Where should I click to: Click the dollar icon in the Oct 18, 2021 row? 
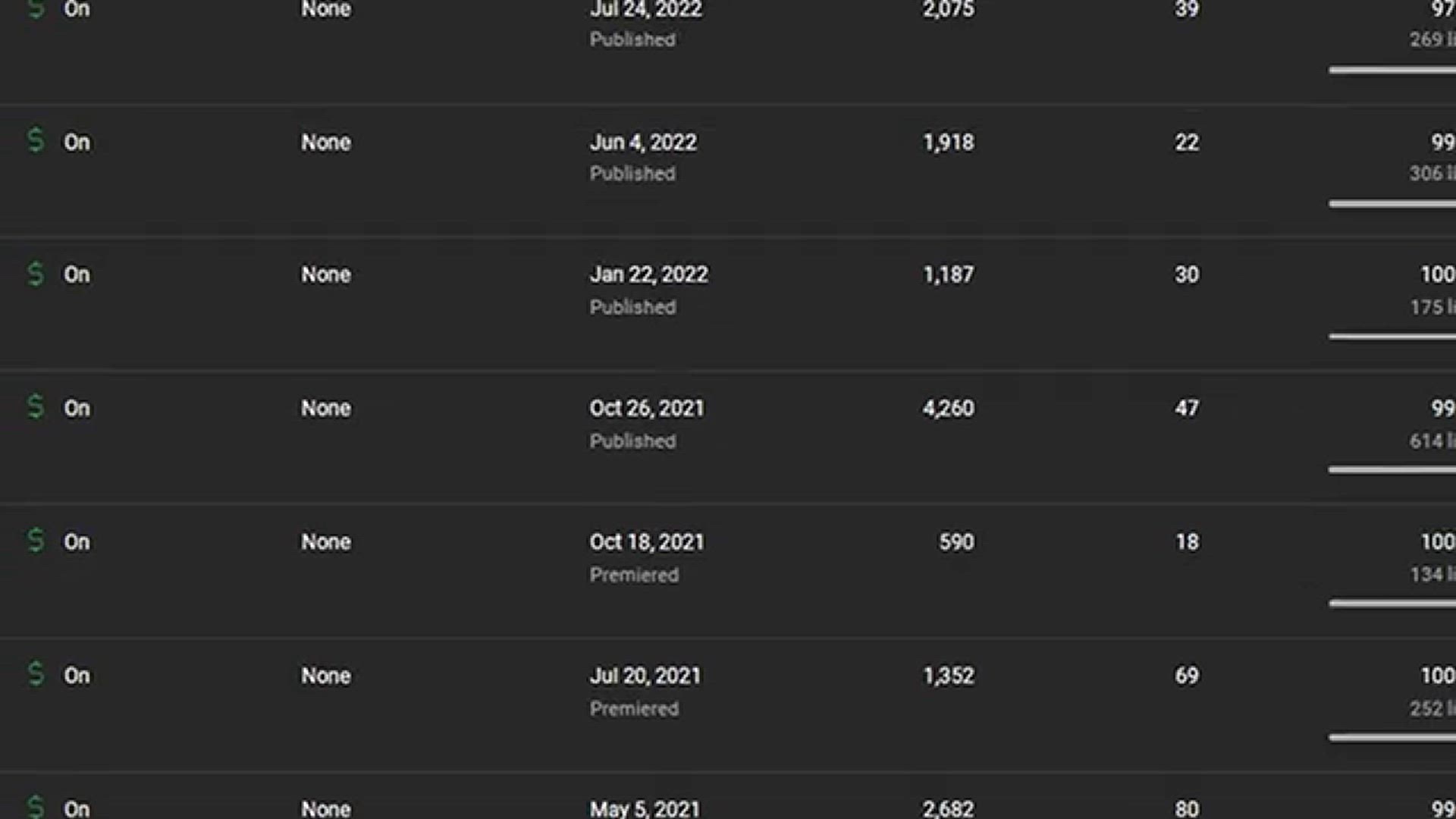36,541
